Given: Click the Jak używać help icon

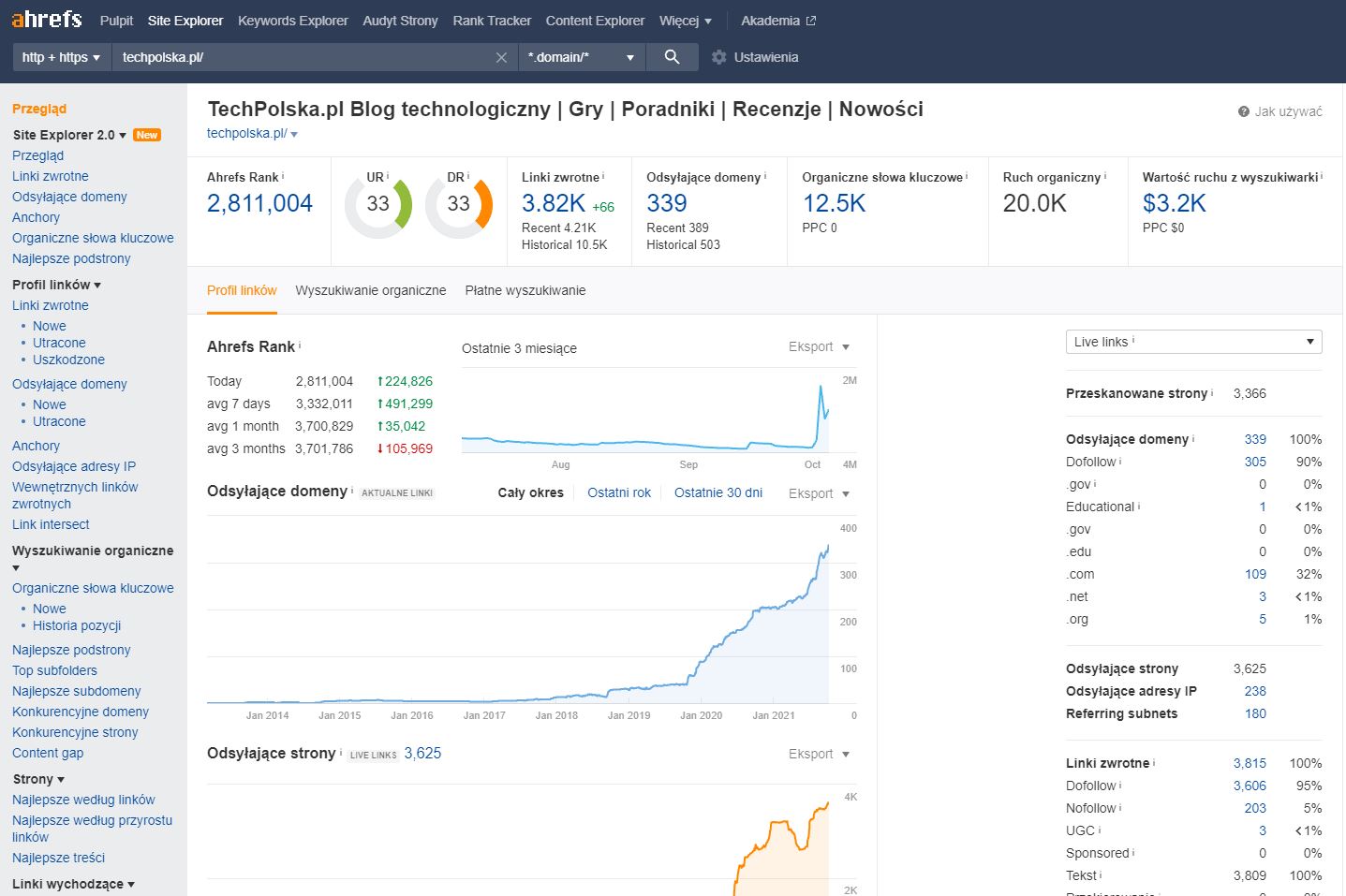Looking at the screenshot, I should (1244, 111).
